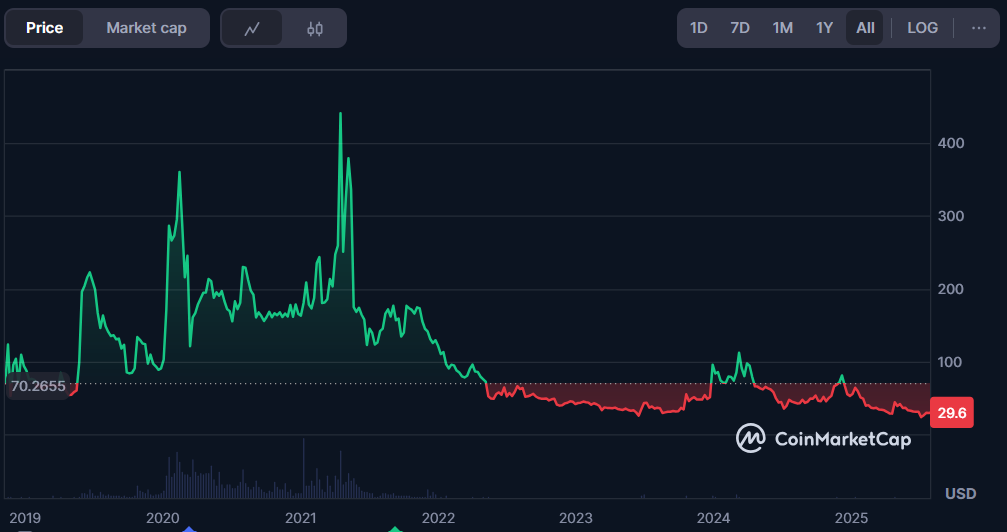The image size is (1007, 532).
Task: Click the blue event marker below 2020
Action: [x=189, y=529]
